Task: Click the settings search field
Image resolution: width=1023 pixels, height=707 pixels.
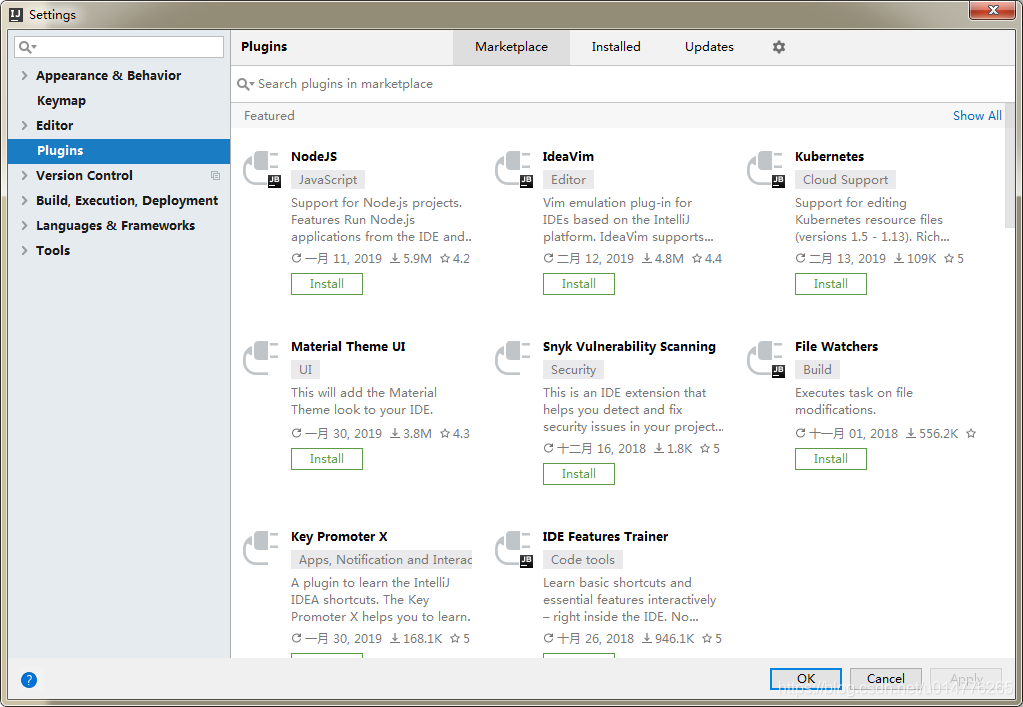Action: (119, 47)
